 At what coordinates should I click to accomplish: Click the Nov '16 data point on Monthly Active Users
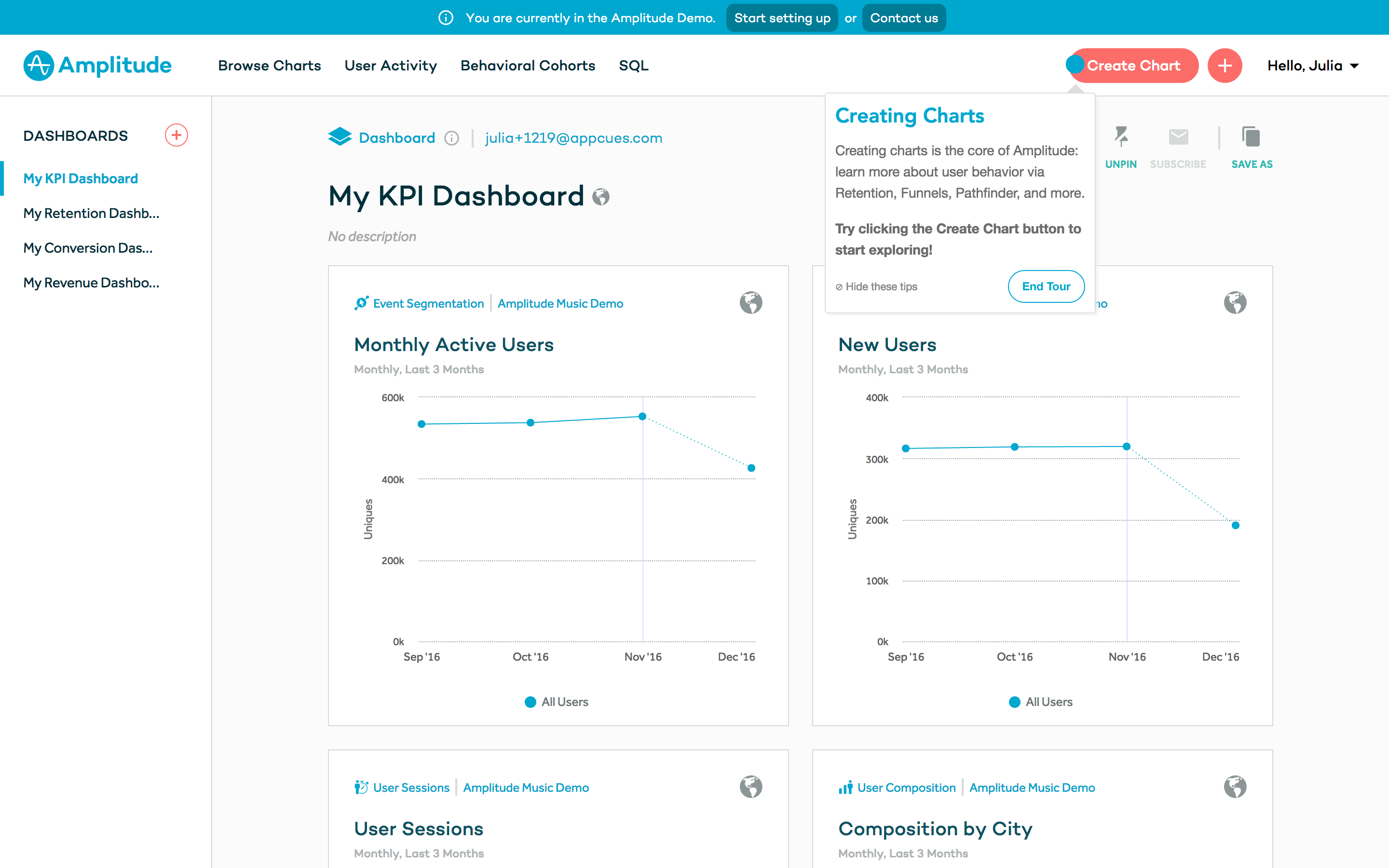coord(642,416)
